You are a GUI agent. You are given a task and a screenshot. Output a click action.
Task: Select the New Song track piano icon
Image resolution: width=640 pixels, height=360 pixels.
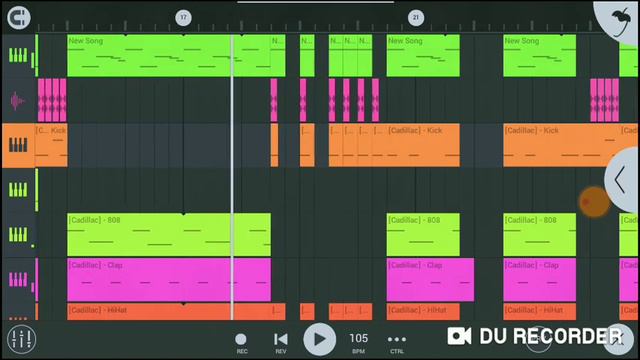pyautogui.click(x=18, y=55)
